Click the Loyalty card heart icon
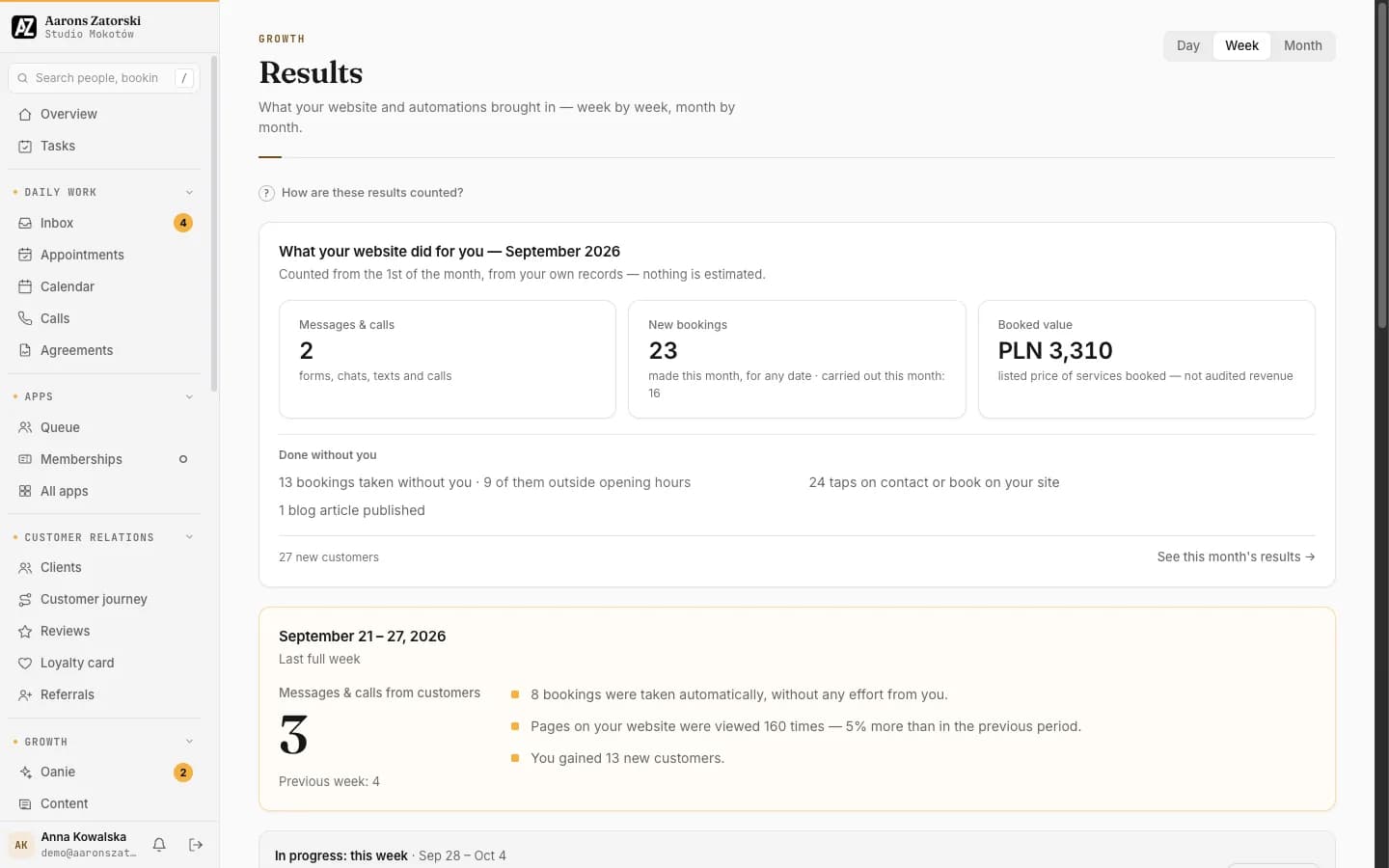The width and height of the screenshot is (1389, 868). pos(25,663)
